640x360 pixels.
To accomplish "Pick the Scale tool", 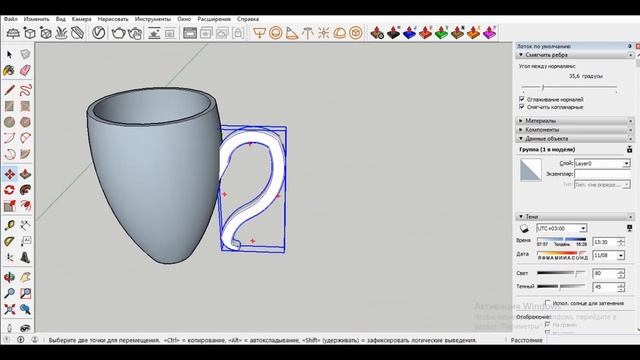I will tap(9, 206).
